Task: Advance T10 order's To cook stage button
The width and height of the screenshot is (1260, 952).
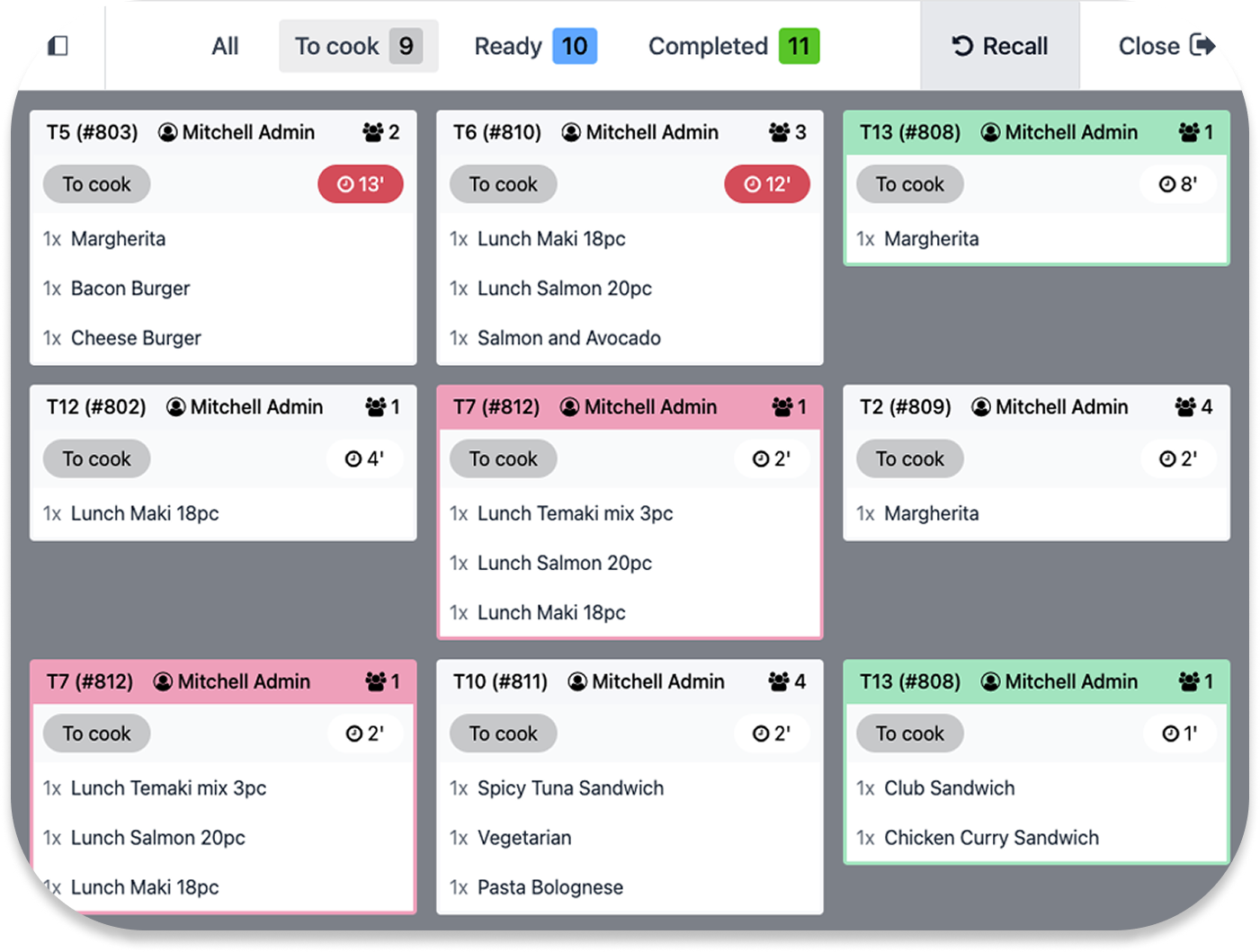Action: click(503, 734)
